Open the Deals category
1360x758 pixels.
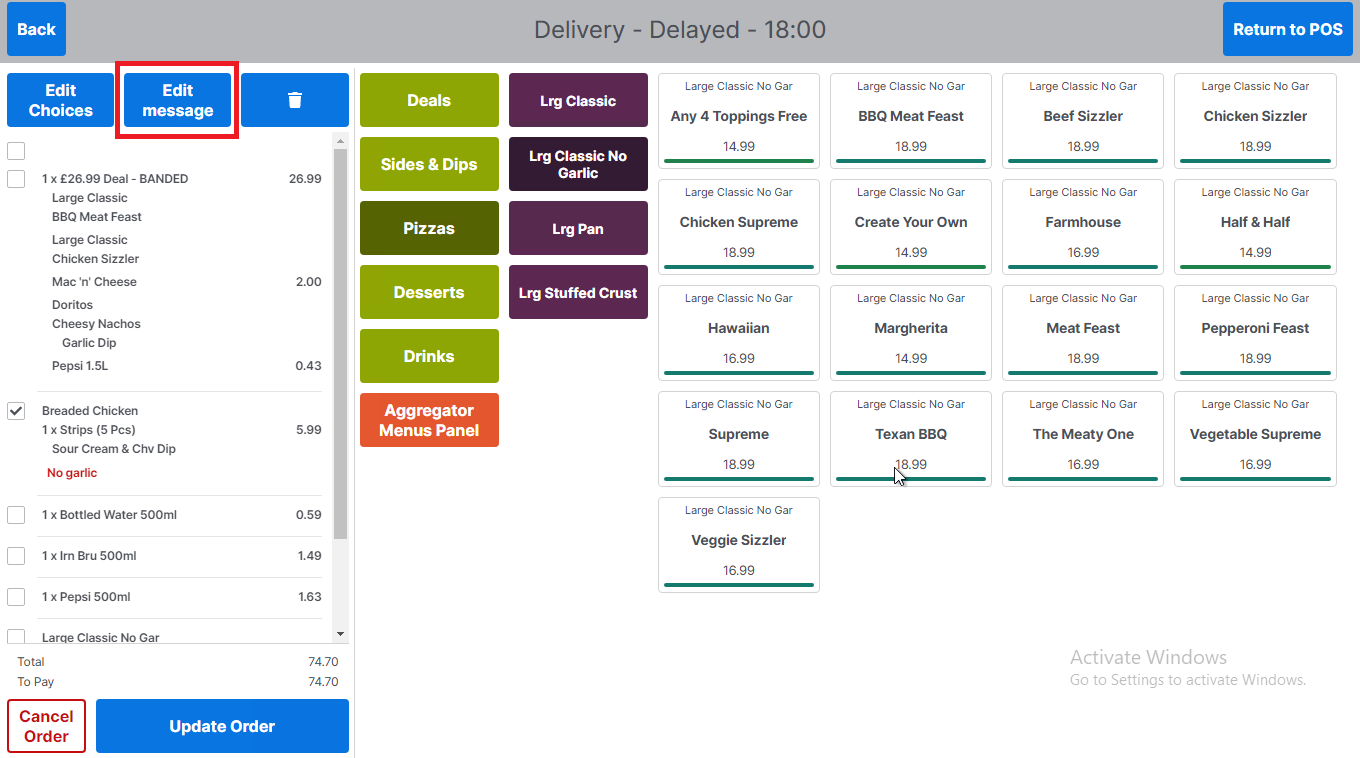pos(428,100)
